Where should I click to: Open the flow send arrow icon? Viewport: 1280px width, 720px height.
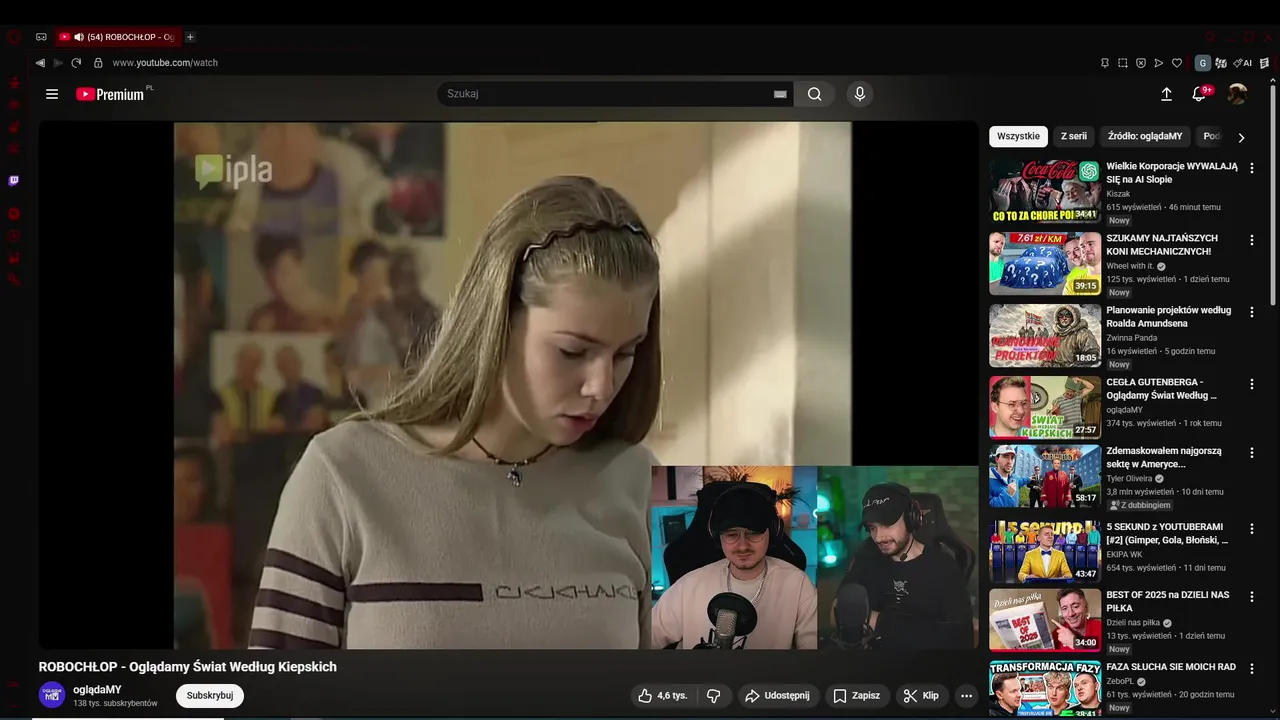(x=1159, y=63)
